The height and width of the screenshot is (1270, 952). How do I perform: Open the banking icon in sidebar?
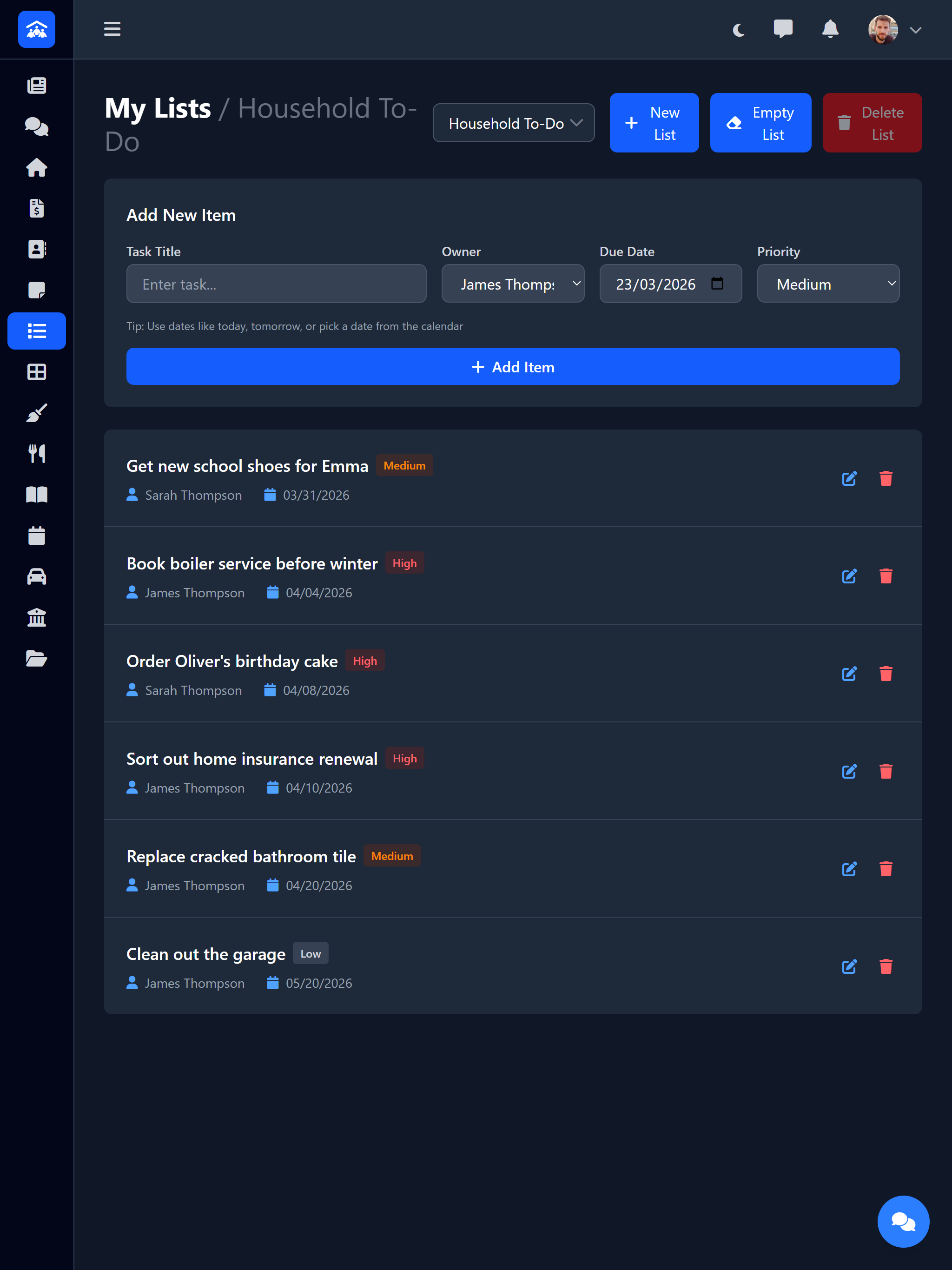coord(36,617)
